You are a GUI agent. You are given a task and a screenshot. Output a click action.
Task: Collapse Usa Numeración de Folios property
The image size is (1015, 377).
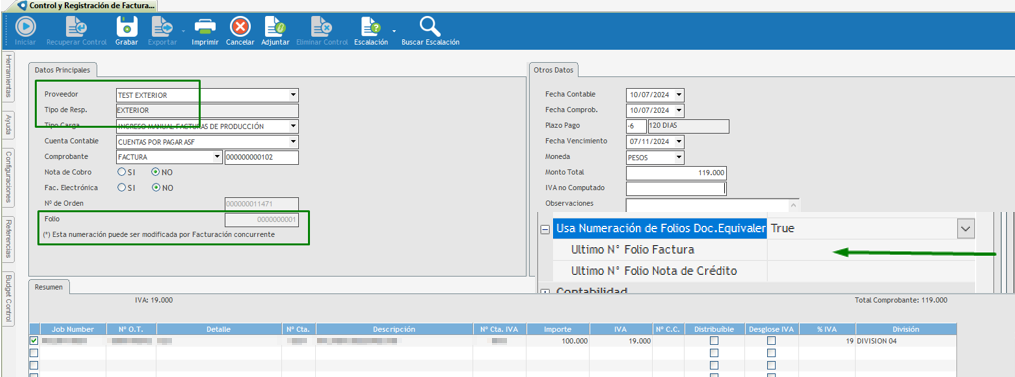pyautogui.click(x=545, y=229)
